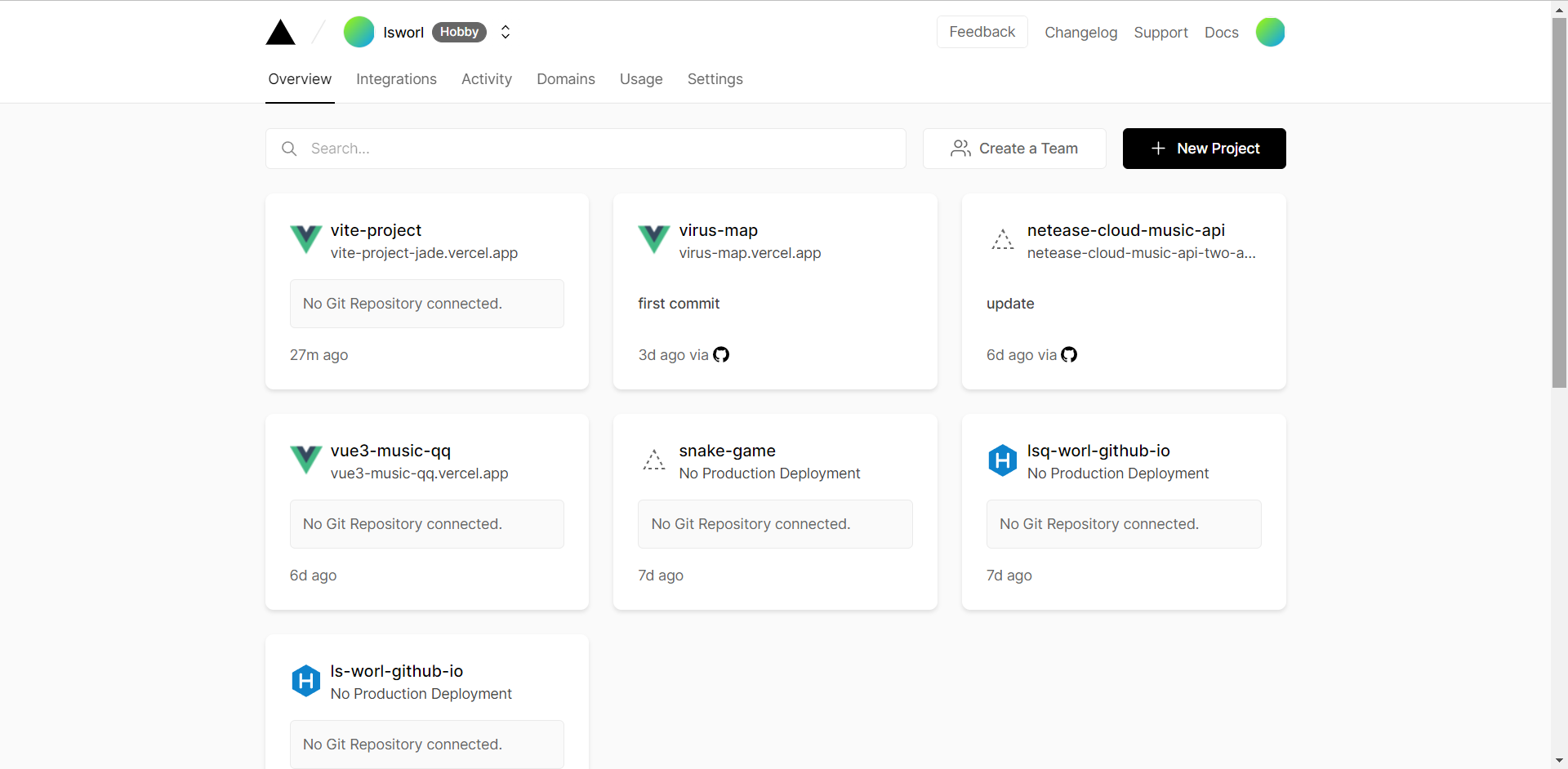Viewport: 1568px width, 769px height.
Task: Open vue3-music-qq.vercel.app domain
Action: 419,473
